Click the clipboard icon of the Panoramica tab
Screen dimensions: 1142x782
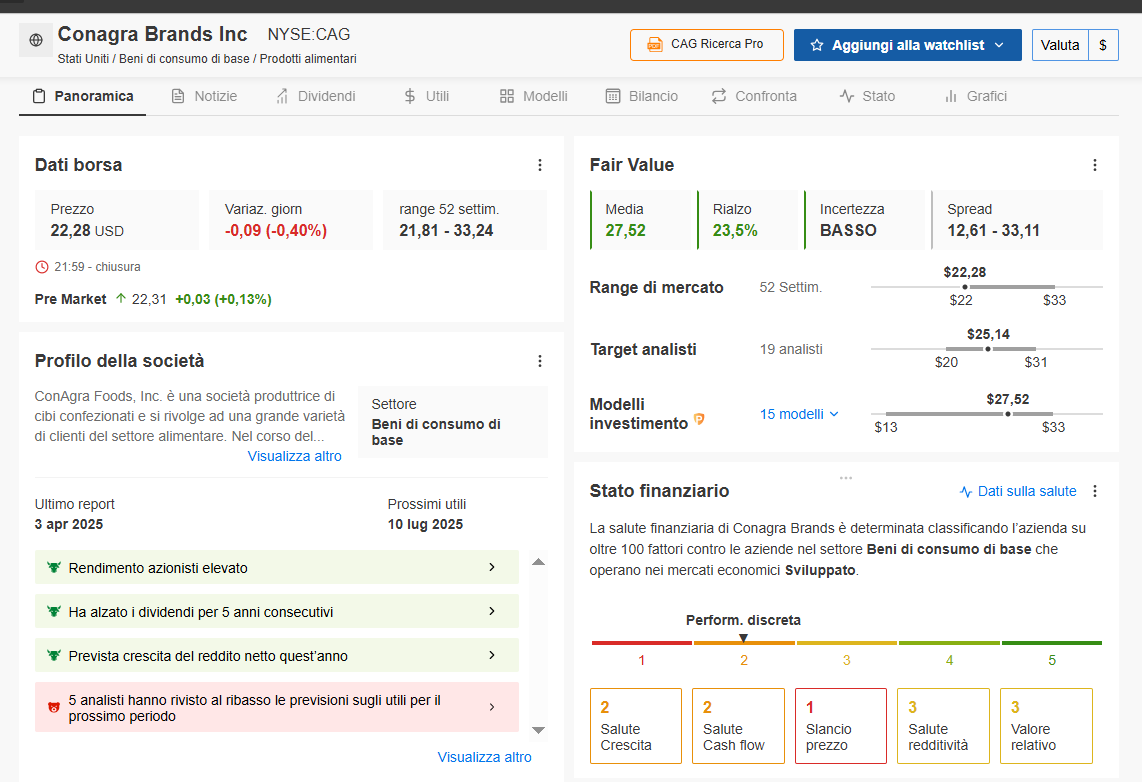pos(40,96)
